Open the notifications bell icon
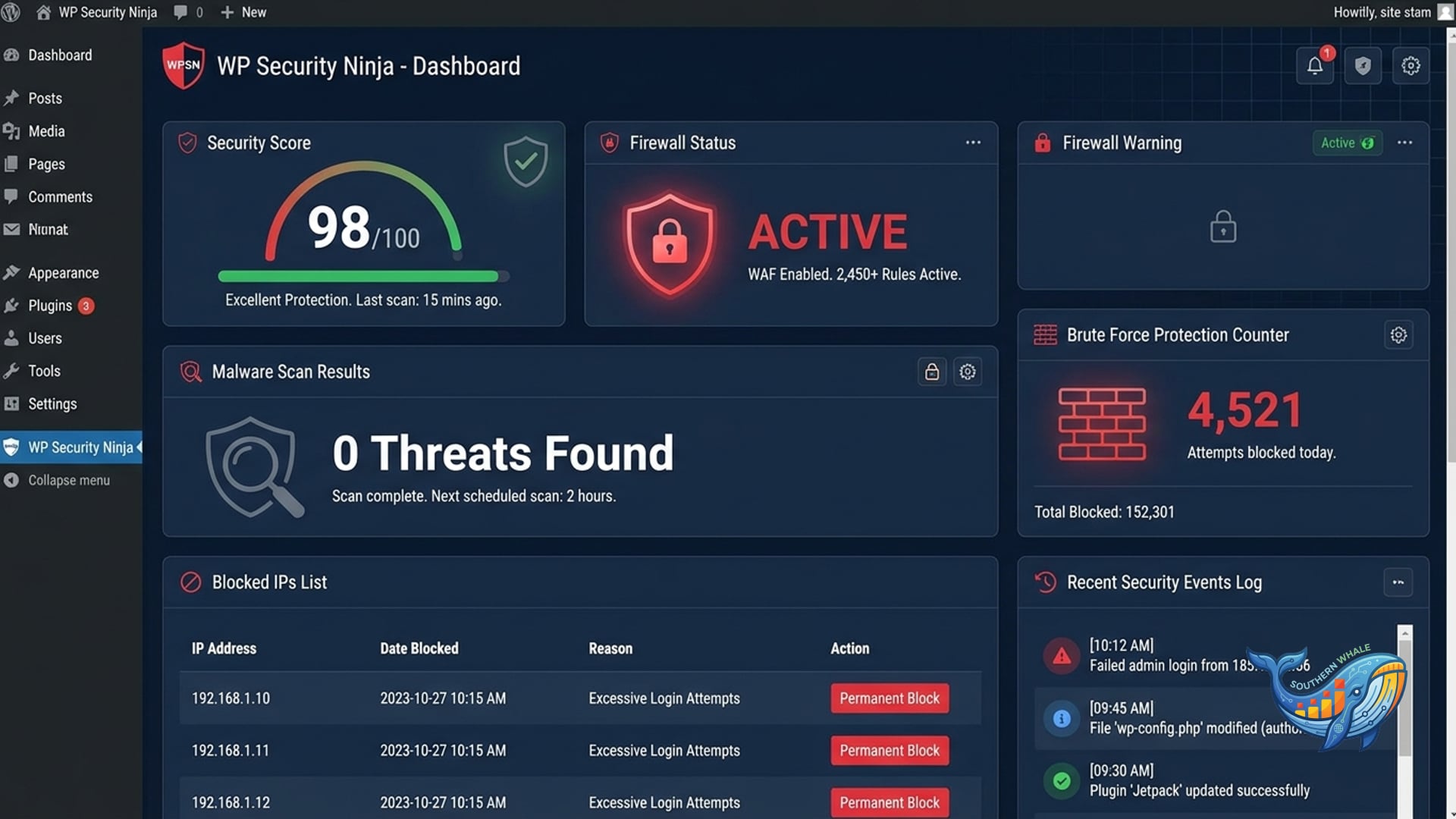The height and width of the screenshot is (819, 1456). point(1315,65)
